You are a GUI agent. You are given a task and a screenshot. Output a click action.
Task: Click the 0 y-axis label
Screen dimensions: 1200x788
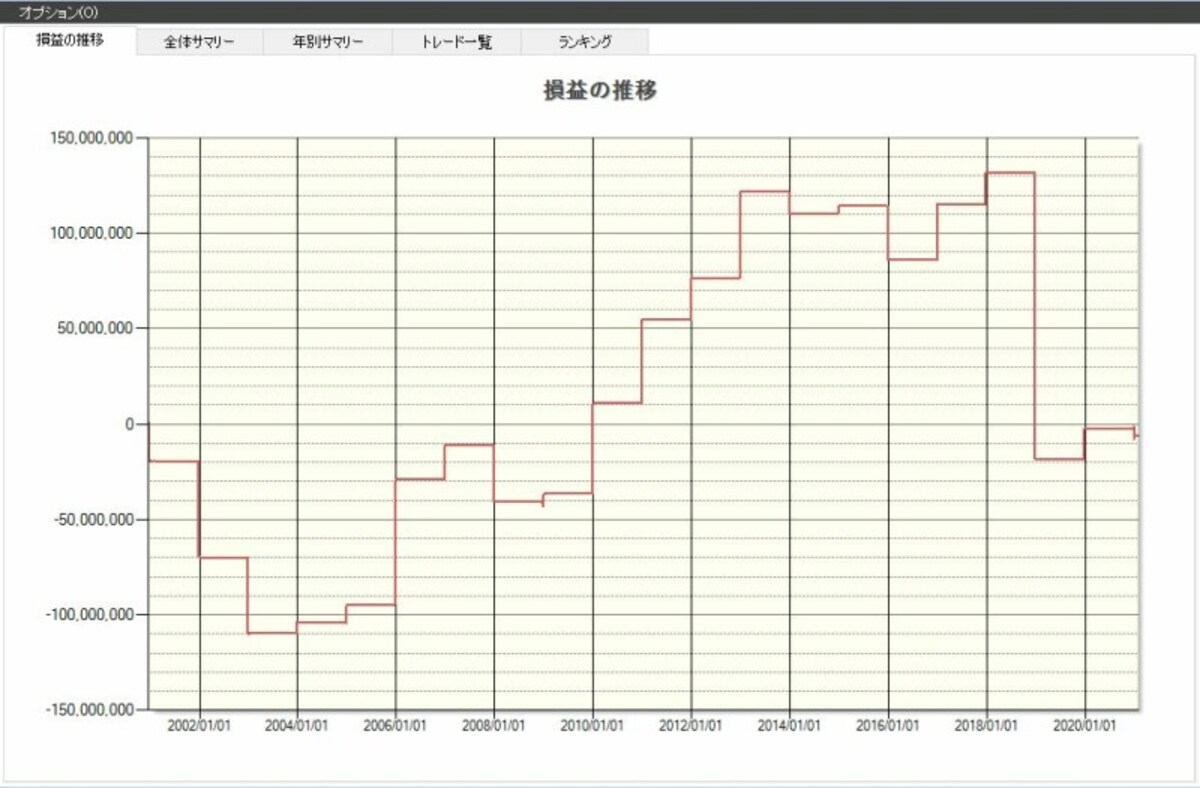[x=130, y=424]
